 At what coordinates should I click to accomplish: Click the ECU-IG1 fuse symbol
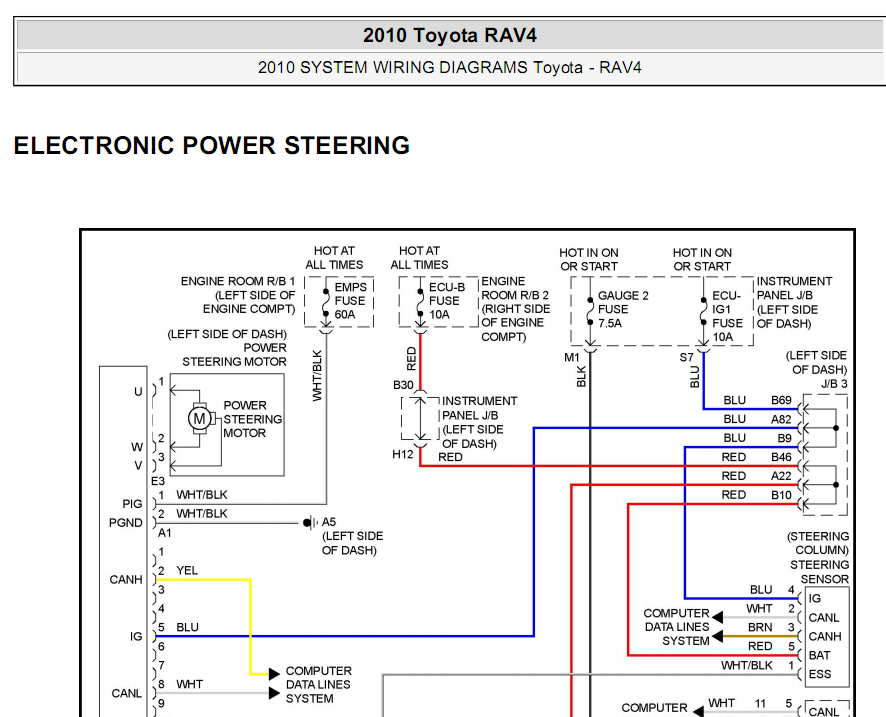coord(703,311)
